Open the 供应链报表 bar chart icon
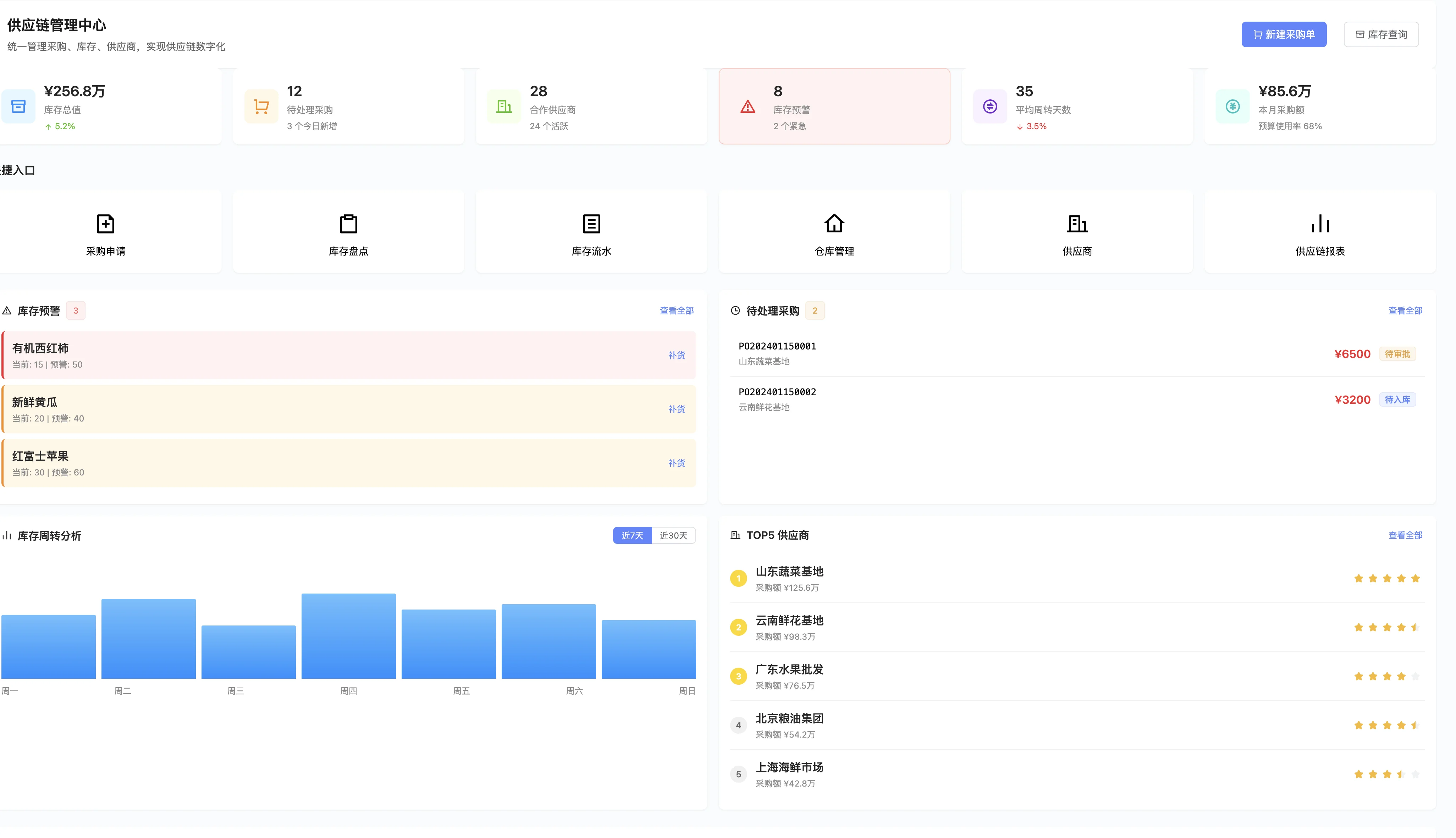 [1320, 223]
